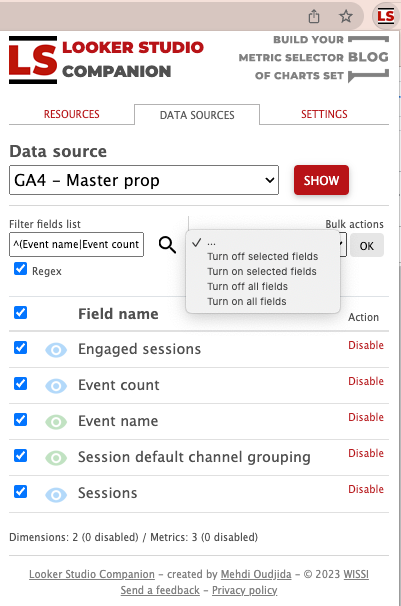Screen dimensions: 401x606
Task: Open the Privacy policy link
Action: click(x=245, y=591)
